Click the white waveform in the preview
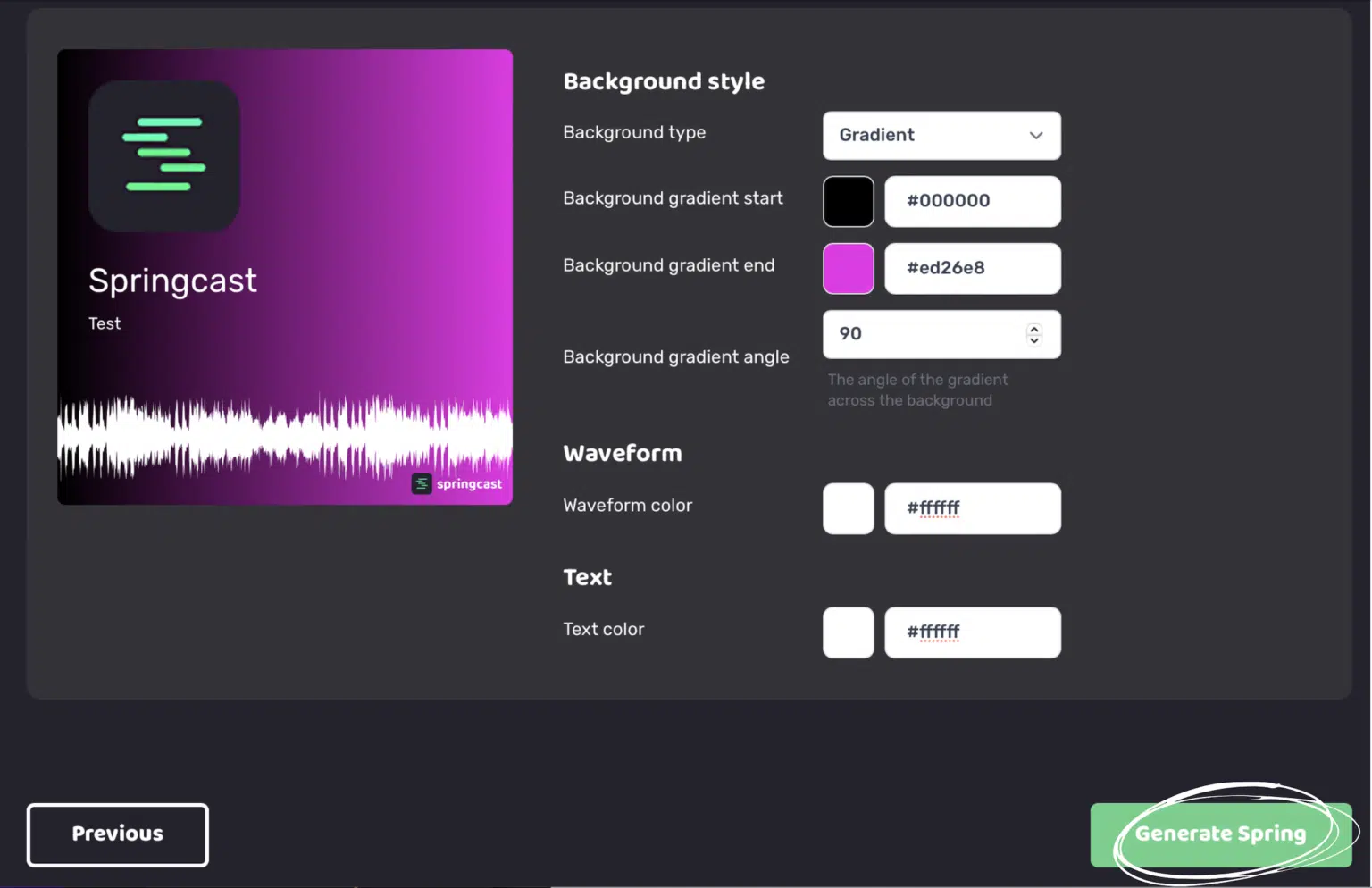The height and width of the screenshot is (888, 1372). coord(285,435)
